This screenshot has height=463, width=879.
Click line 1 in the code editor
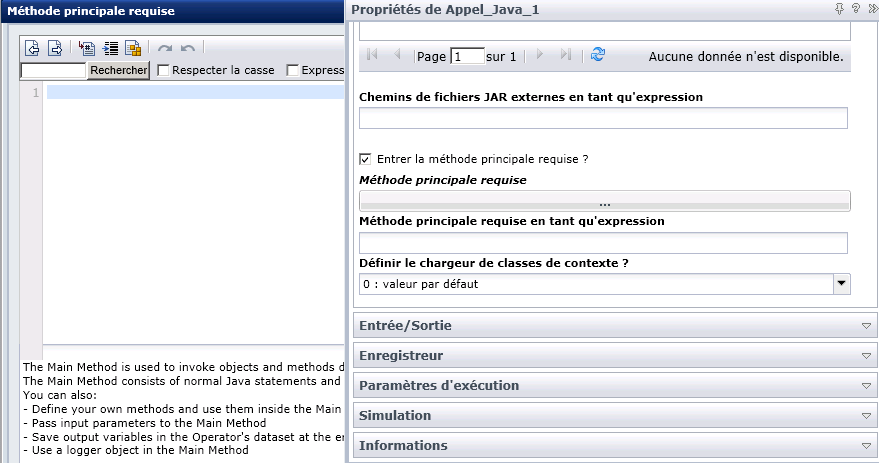tap(195, 92)
